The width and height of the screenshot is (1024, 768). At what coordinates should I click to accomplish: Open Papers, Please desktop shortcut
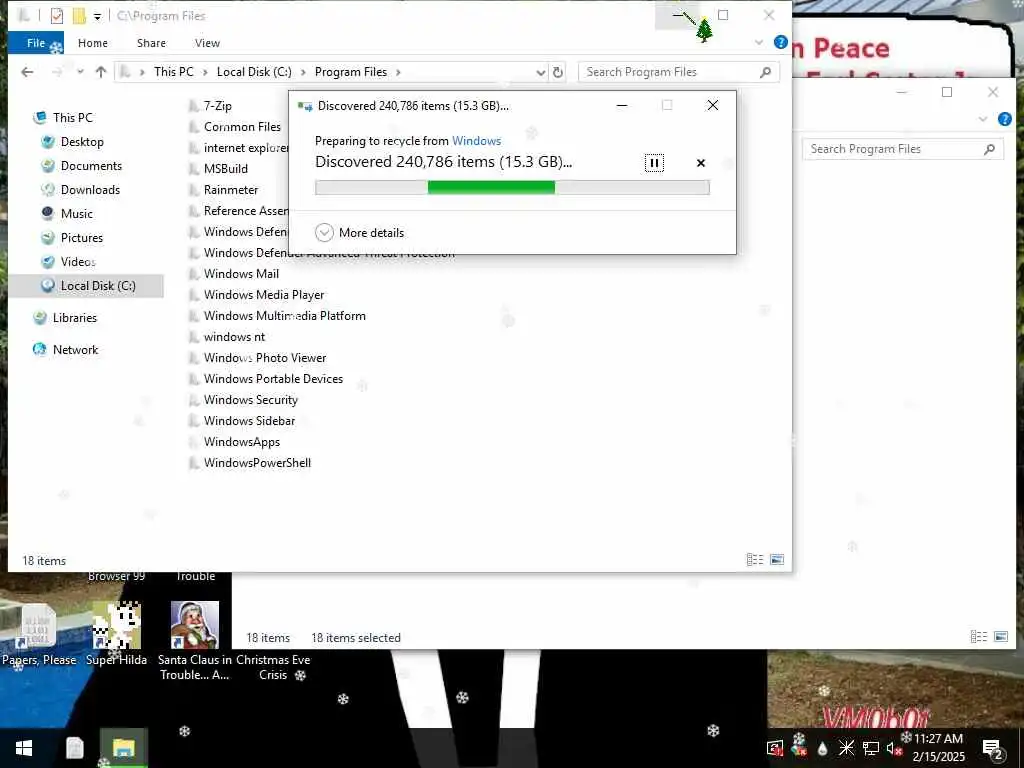(39, 633)
